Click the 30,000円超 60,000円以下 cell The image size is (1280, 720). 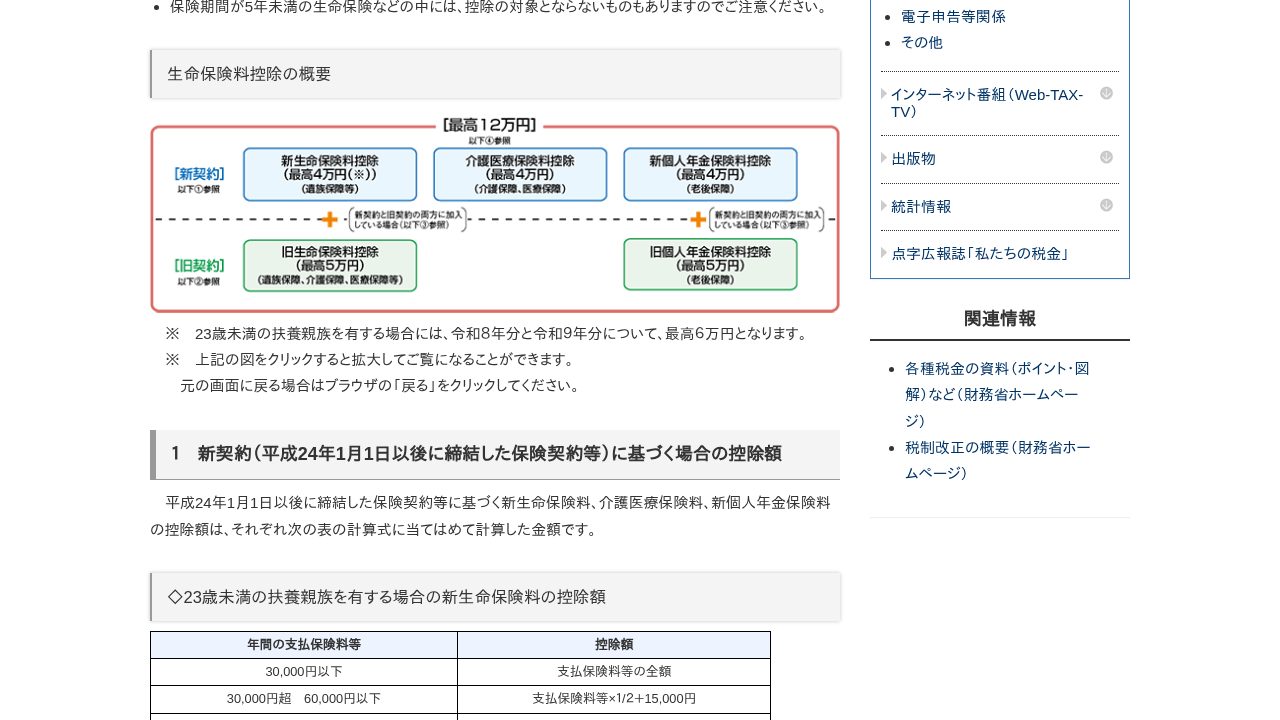tap(304, 699)
